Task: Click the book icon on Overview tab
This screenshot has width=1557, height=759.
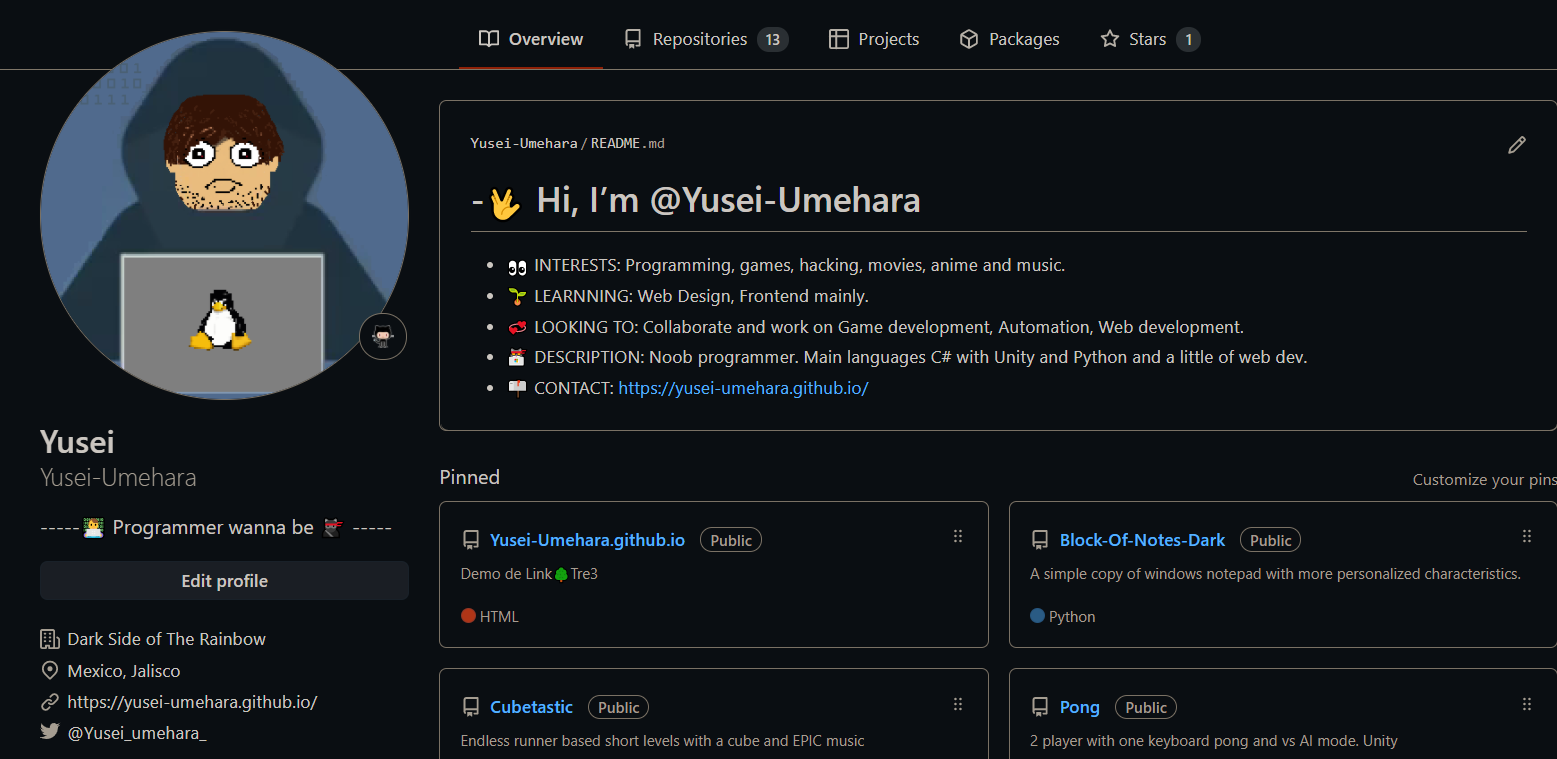Action: click(488, 39)
